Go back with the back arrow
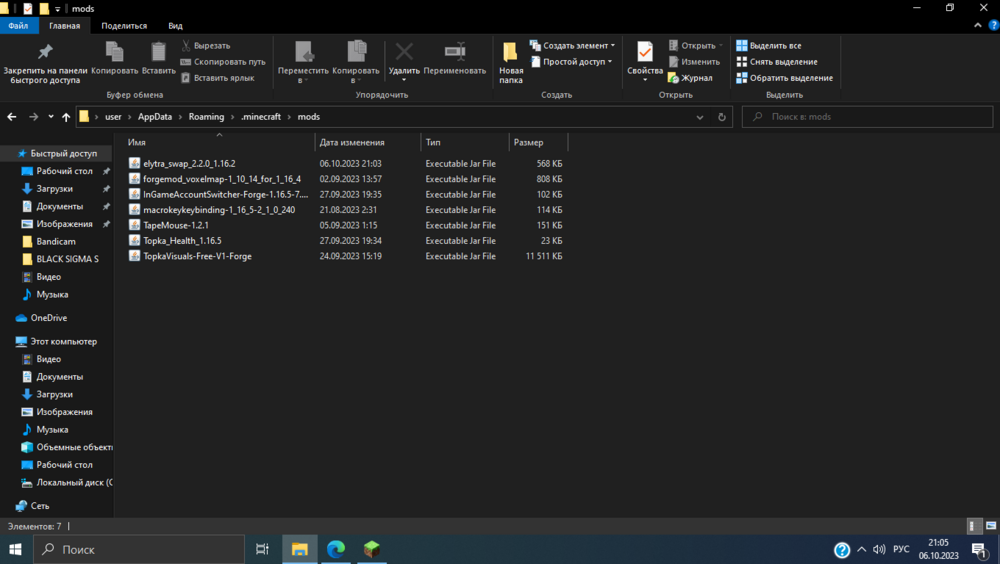The height and width of the screenshot is (564, 1000). tap(11, 117)
